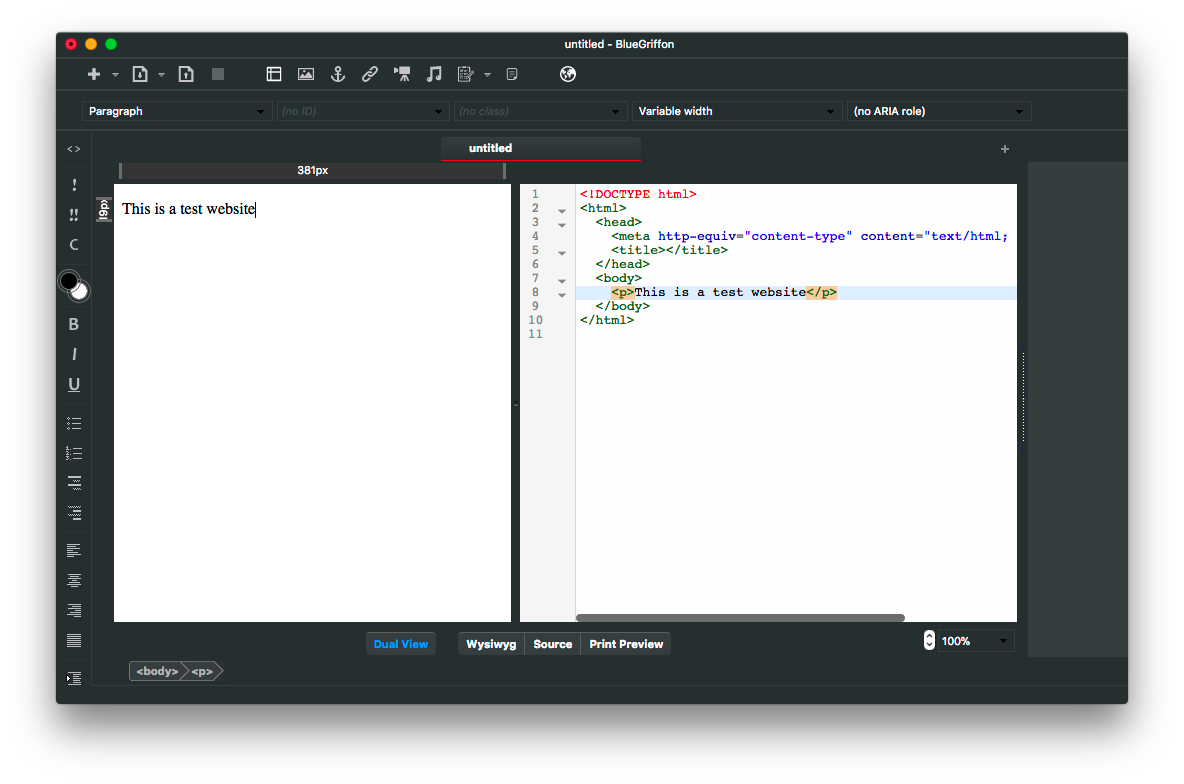
Task: Select the <body> breadcrumb element
Action: [157, 671]
